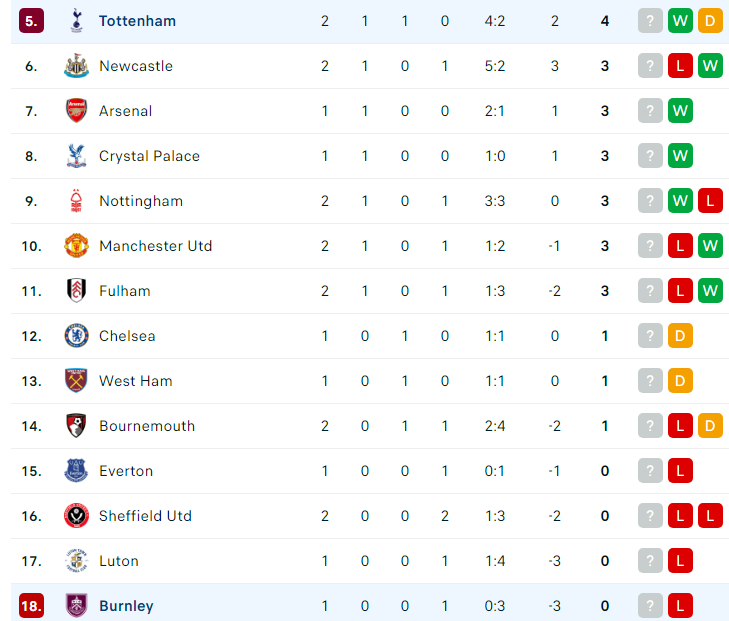Click Luton's red L form badge
This screenshot has height=621, width=729.
[680, 561]
